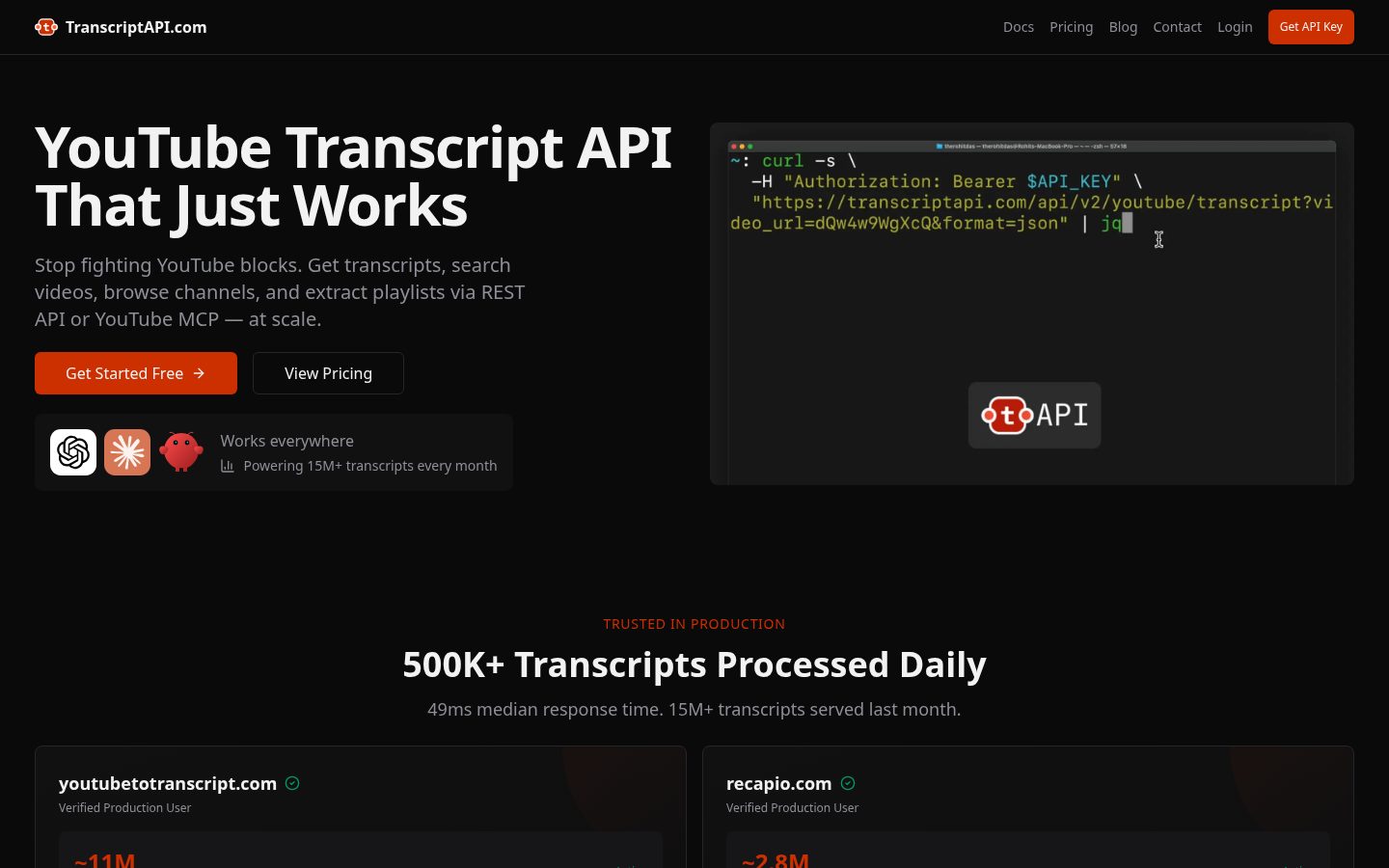Navigate to the Contact page
Image resolution: width=1389 pixels, height=868 pixels.
1177,27
